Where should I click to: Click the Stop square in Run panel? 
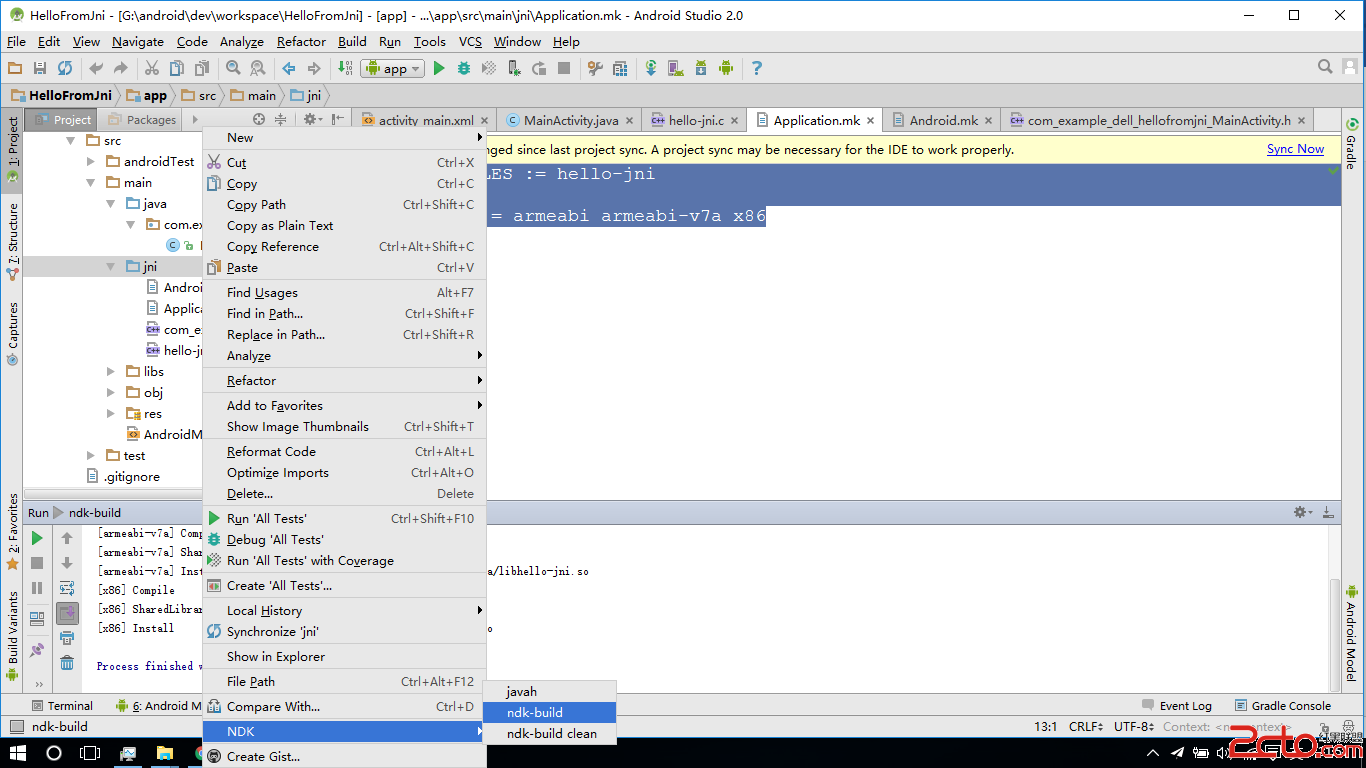pyautogui.click(x=37, y=563)
